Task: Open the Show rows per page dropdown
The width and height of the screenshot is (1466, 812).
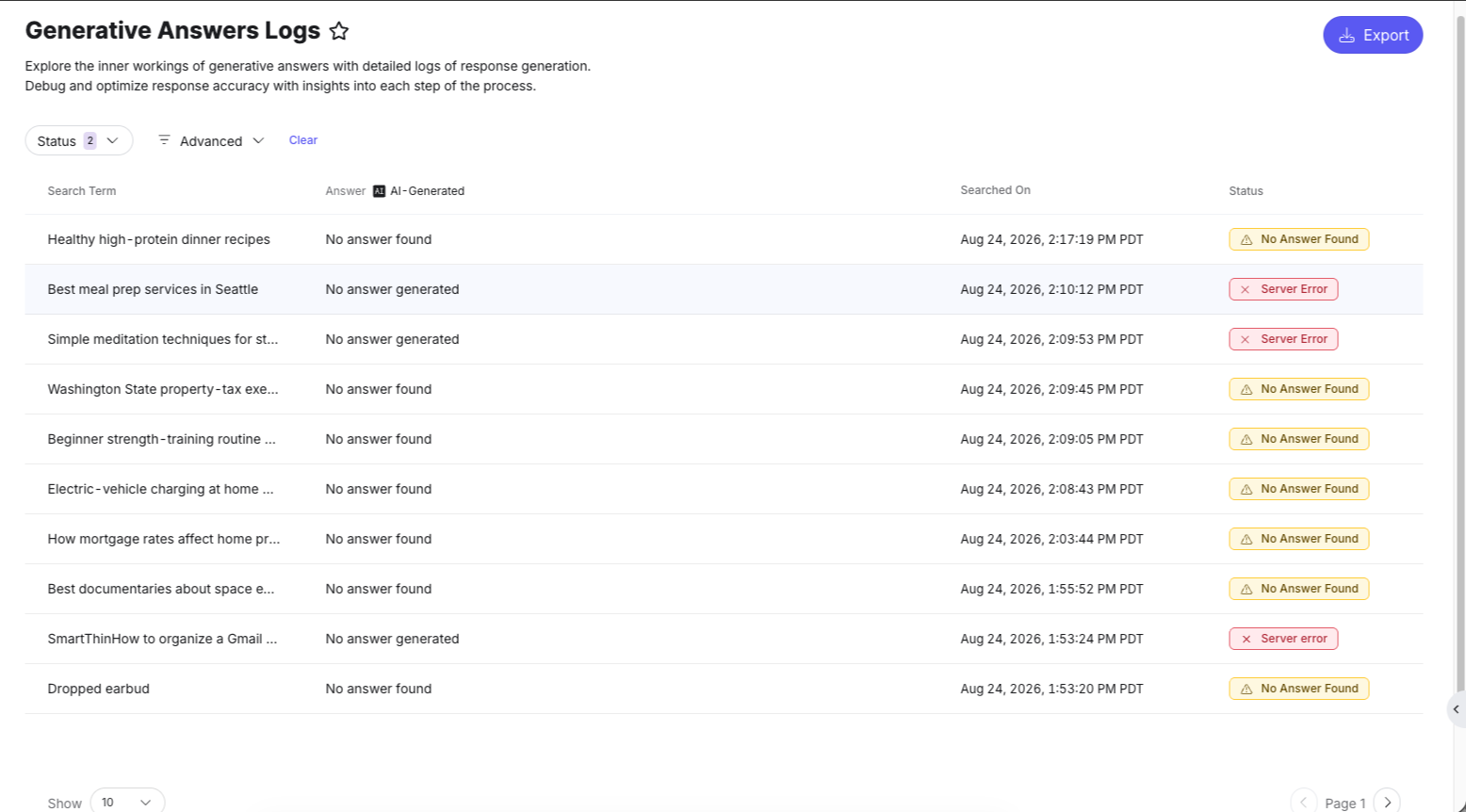Action: click(x=127, y=803)
